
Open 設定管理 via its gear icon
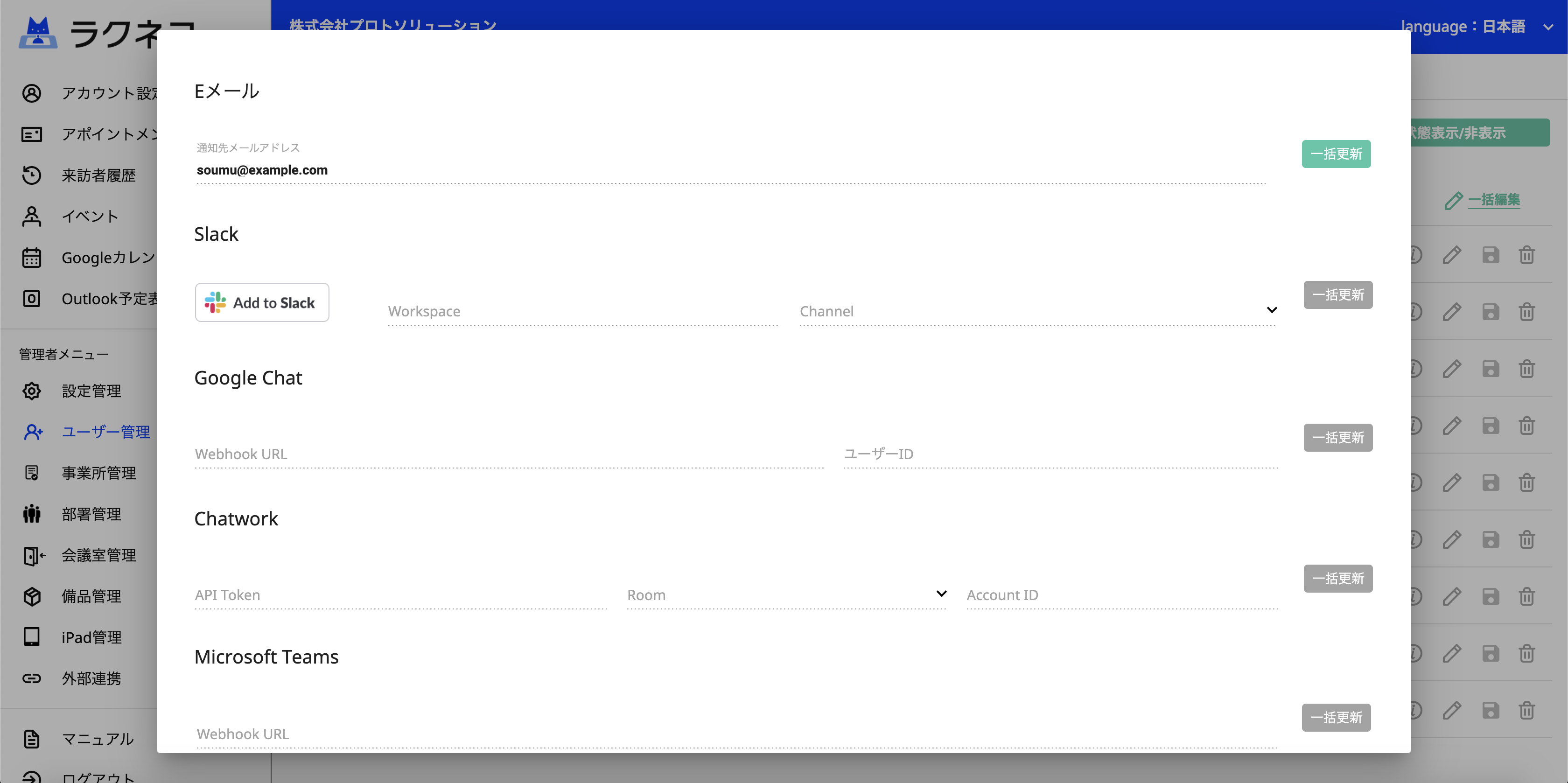click(x=32, y=391)
